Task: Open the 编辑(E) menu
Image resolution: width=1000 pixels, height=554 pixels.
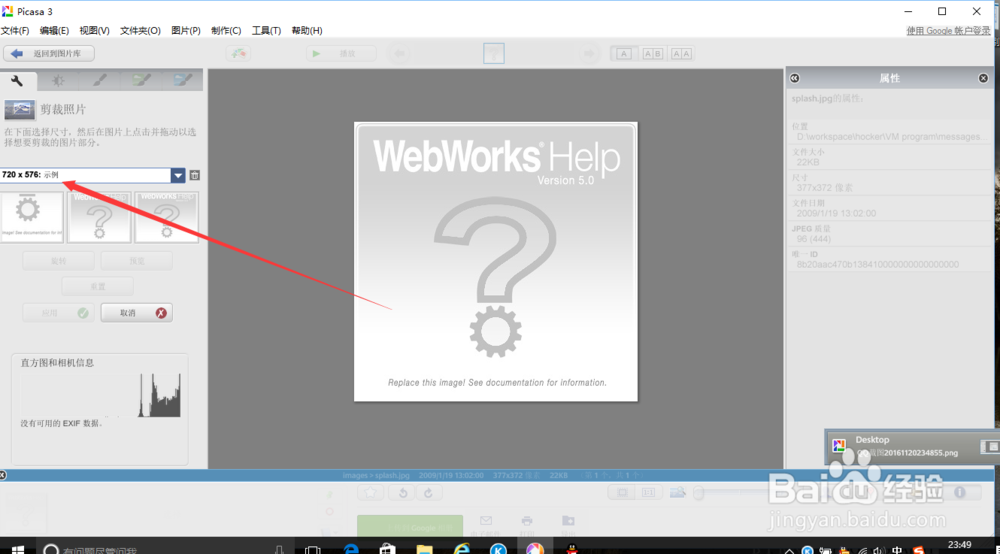Action: [x=54, y=31]
